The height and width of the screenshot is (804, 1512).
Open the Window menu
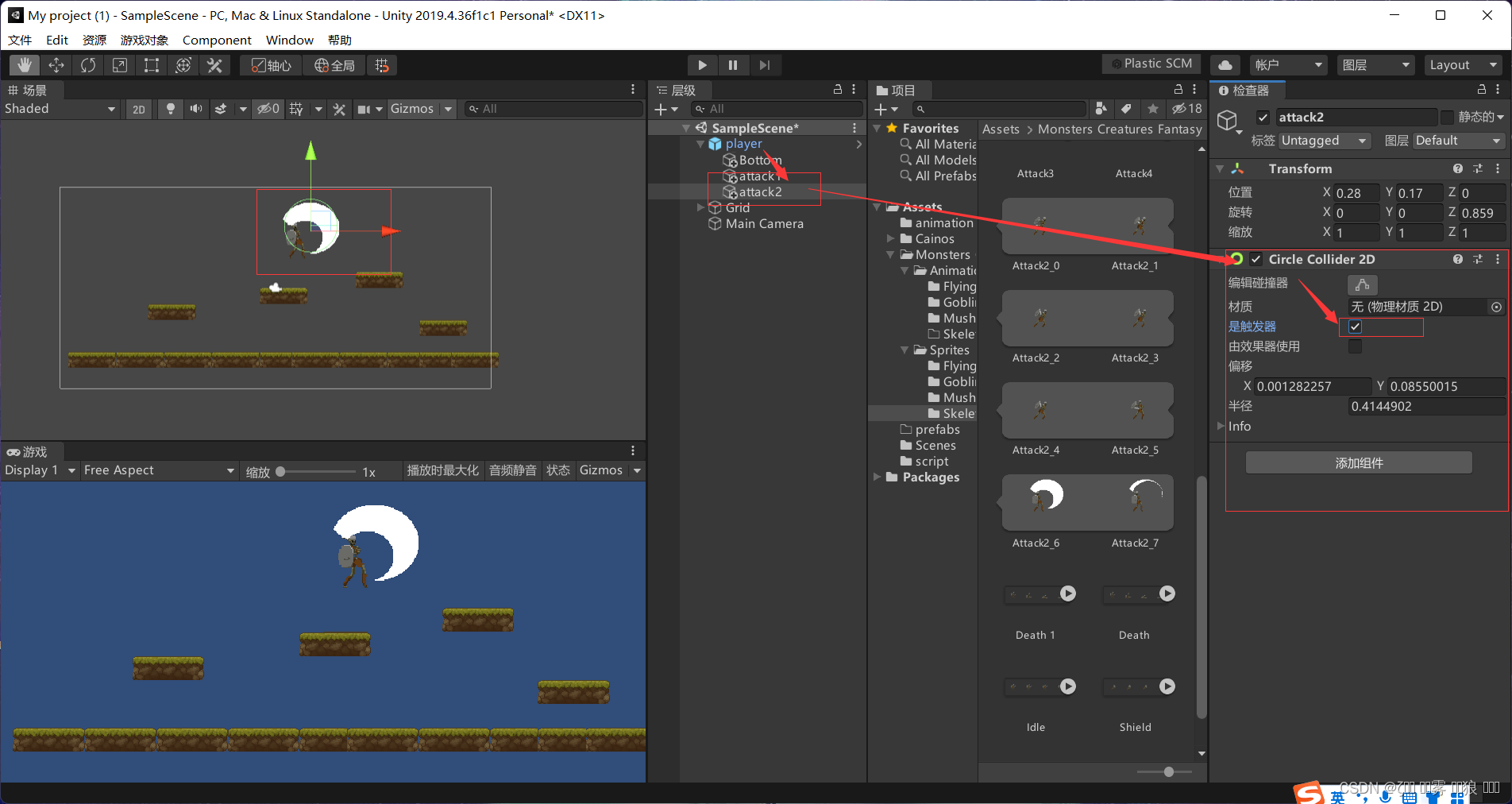[x=290, y=40]
